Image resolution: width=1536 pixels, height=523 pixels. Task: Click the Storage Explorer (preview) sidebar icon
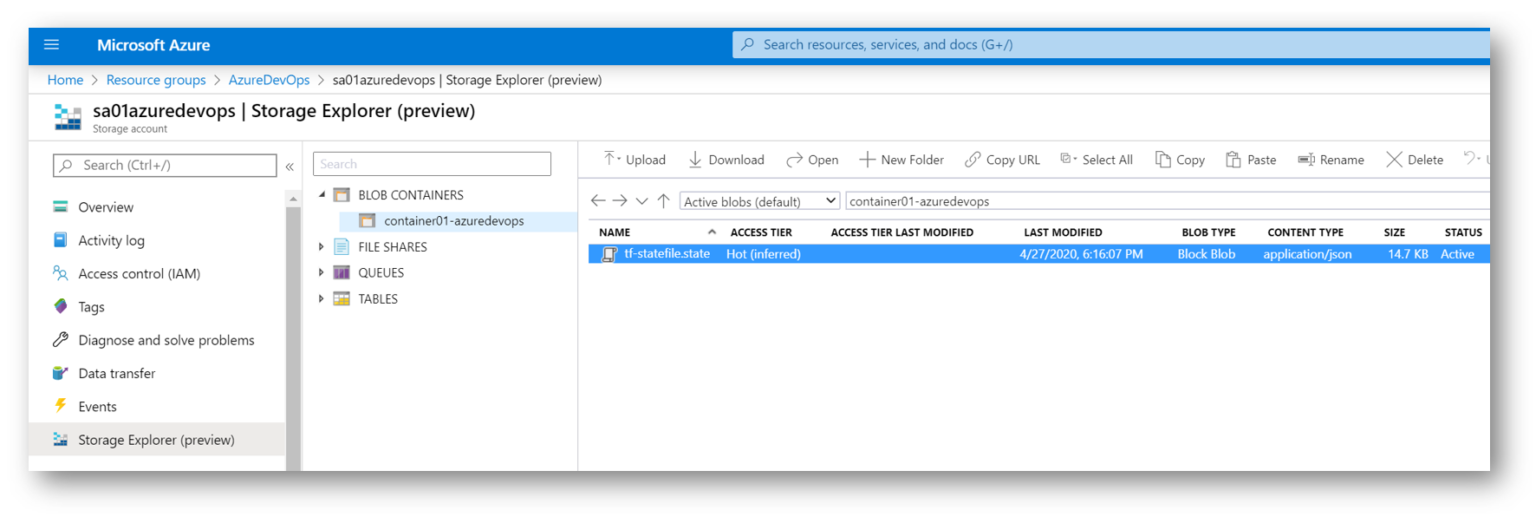pos(60,439)
